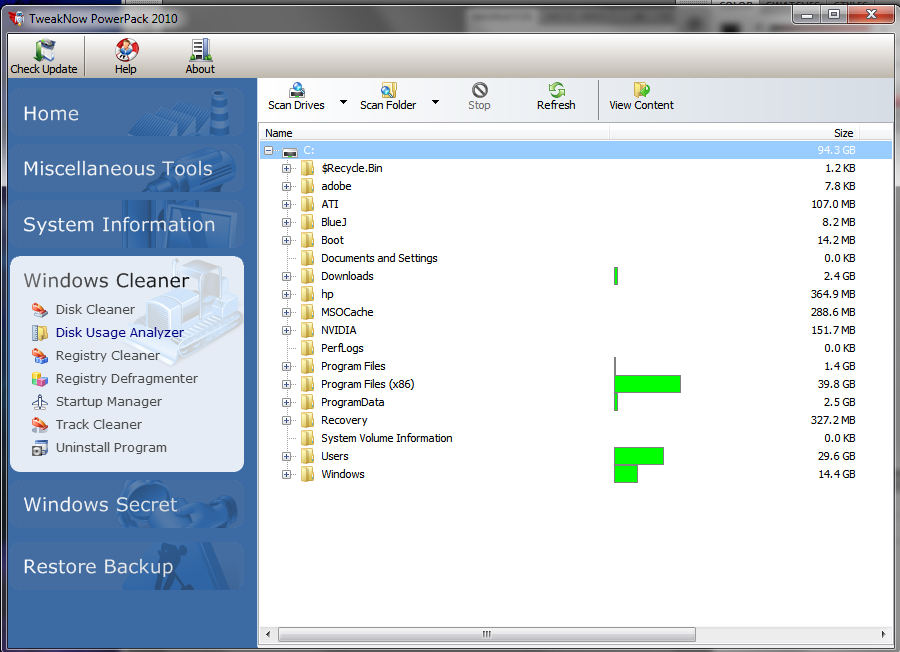This screenshot has width=900, height=652.
Task: Launch Startup Manager from sidebar
Action: pyautogui.click(x=108, y=401)
